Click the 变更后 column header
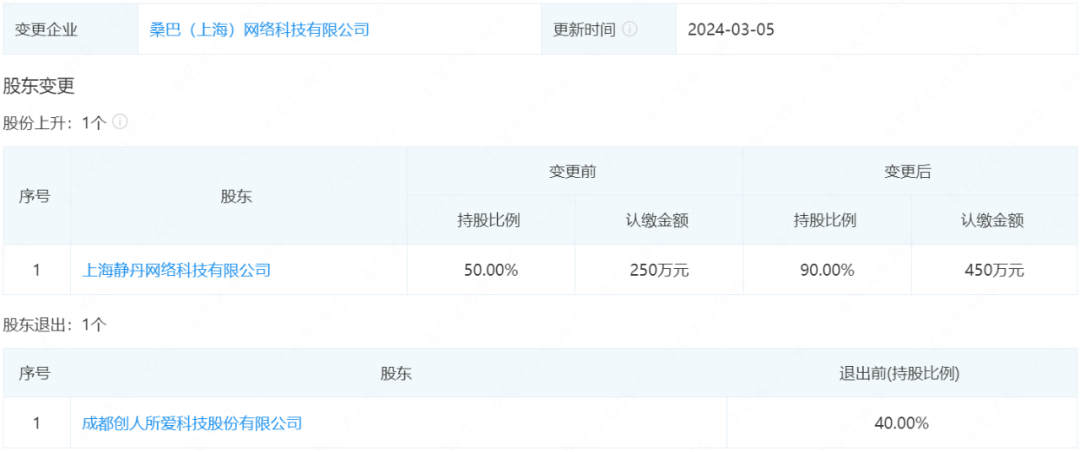Screen dimensions: 1080x452 point(911,172)
